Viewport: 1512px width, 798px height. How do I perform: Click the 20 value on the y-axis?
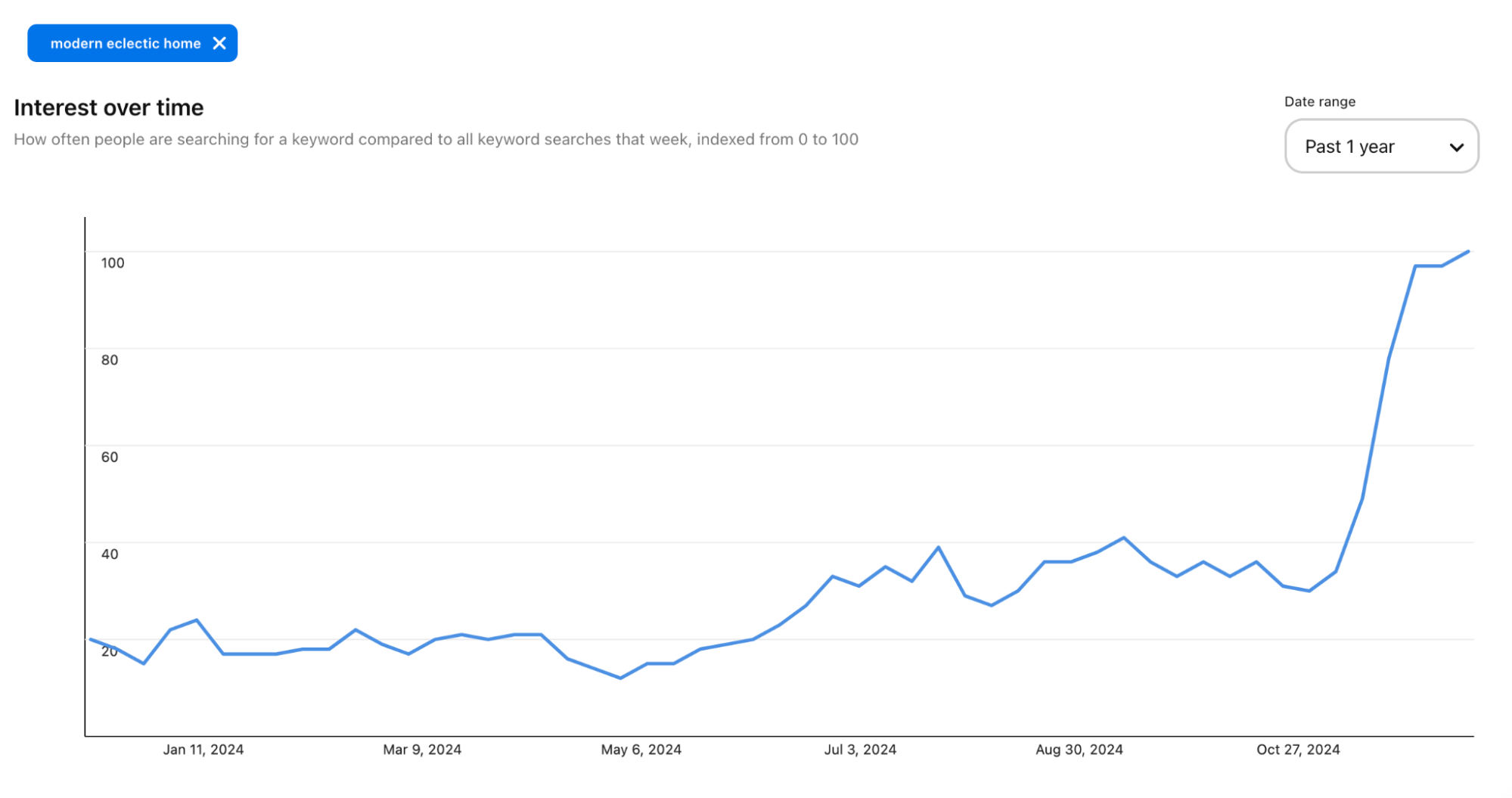pos(110,651)
